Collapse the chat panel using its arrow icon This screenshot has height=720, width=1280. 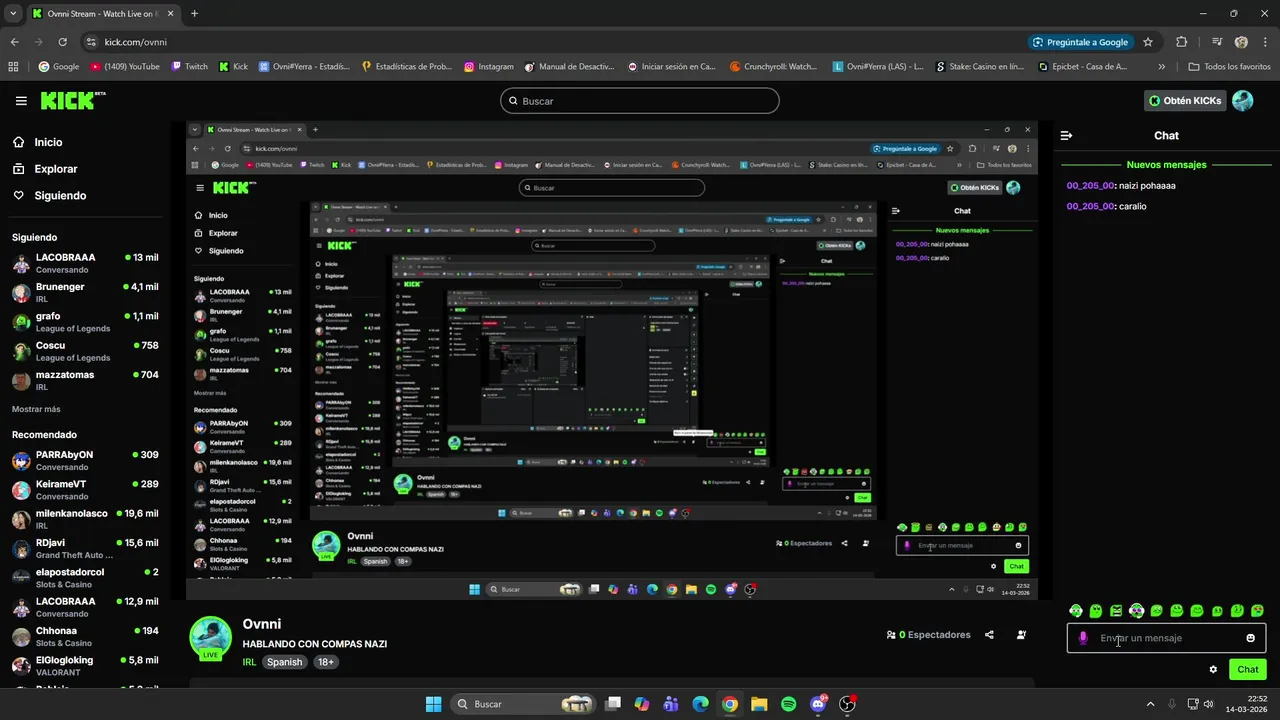[x=1066, y=135]
